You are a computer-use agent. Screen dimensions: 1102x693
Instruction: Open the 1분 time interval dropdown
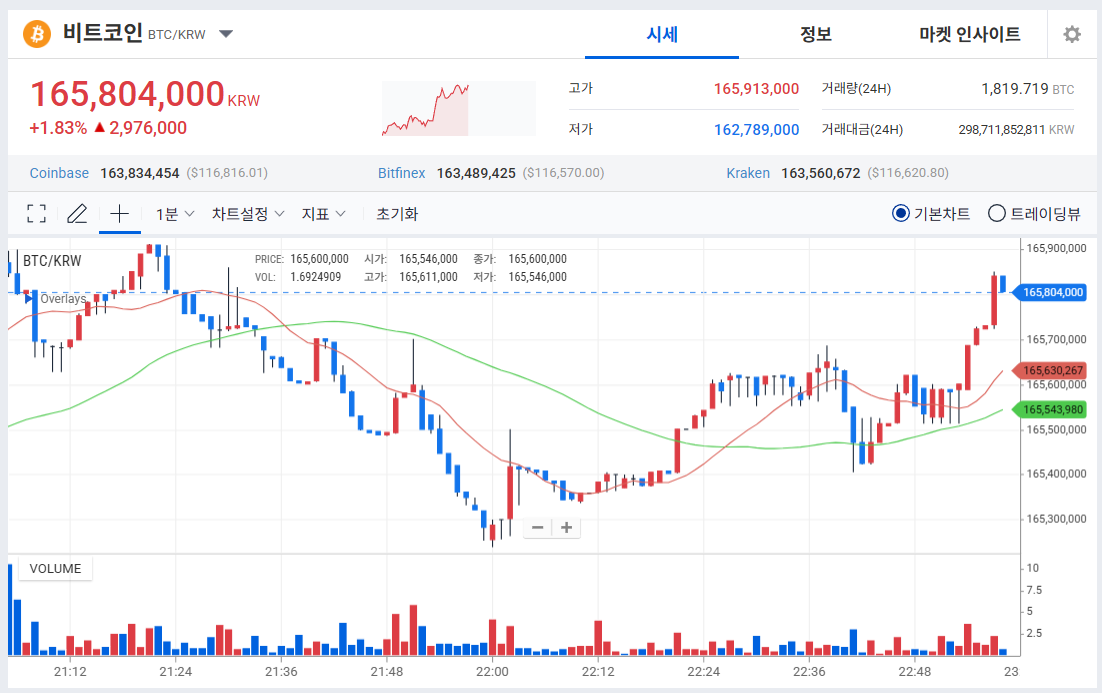pyautogui.click(x=175, y=213)
